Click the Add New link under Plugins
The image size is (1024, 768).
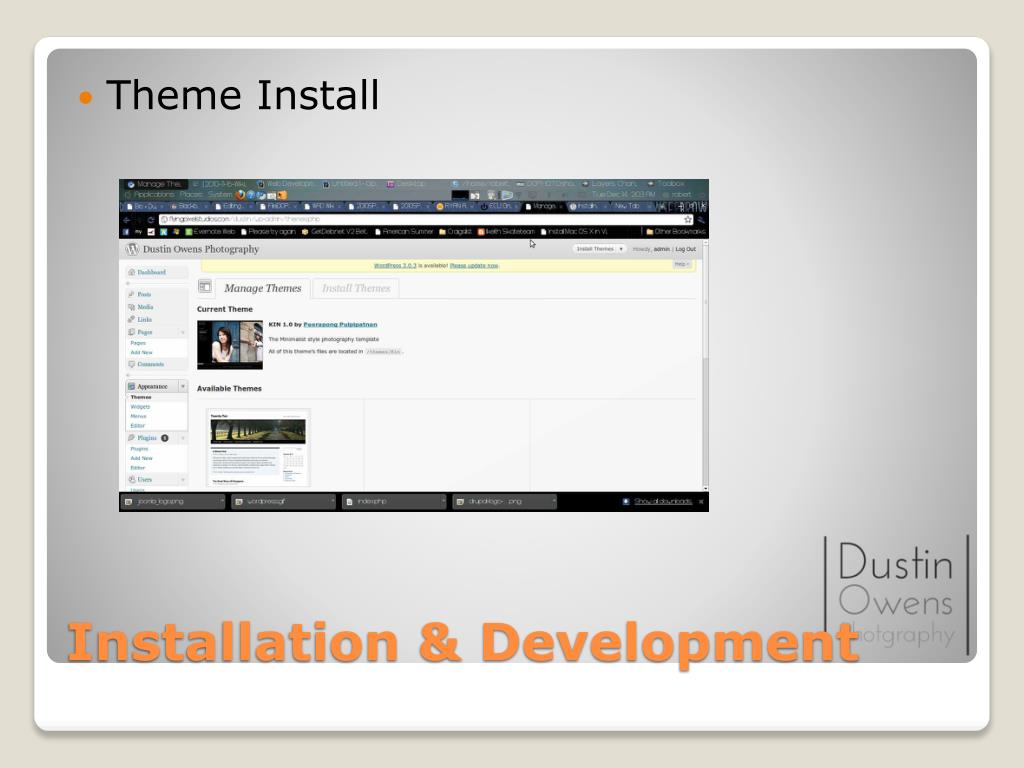[141, 458]
